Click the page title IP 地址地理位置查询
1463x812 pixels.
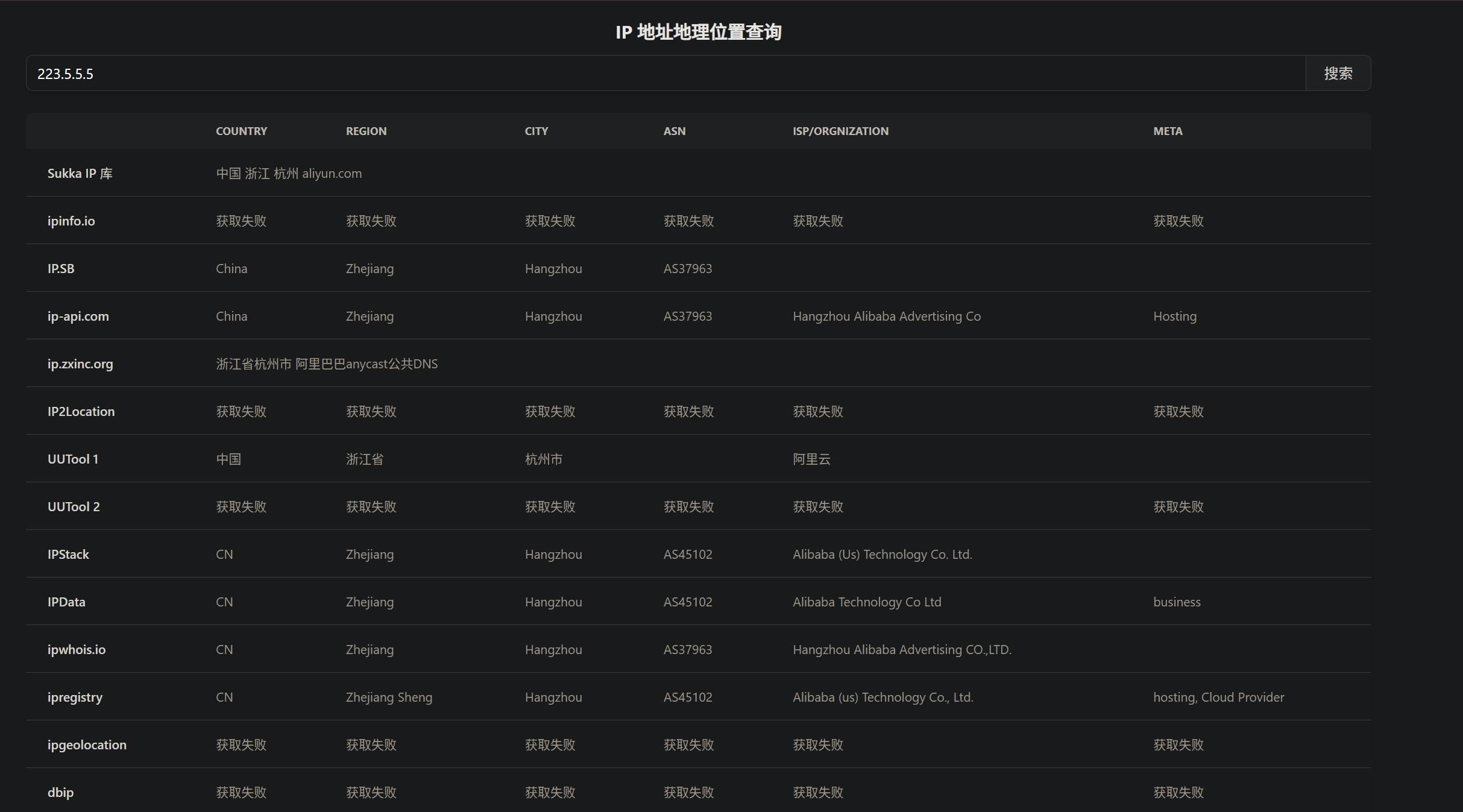point(698,32)
